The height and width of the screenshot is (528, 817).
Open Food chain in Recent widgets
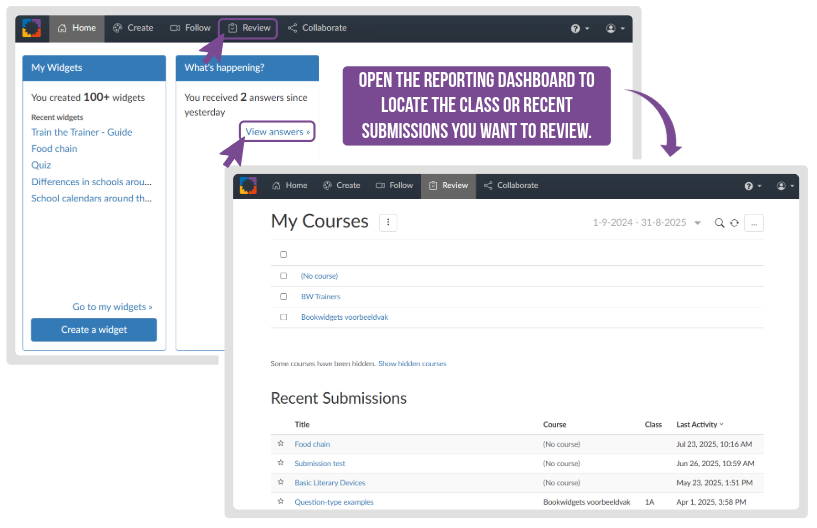[x=54, y=149]
